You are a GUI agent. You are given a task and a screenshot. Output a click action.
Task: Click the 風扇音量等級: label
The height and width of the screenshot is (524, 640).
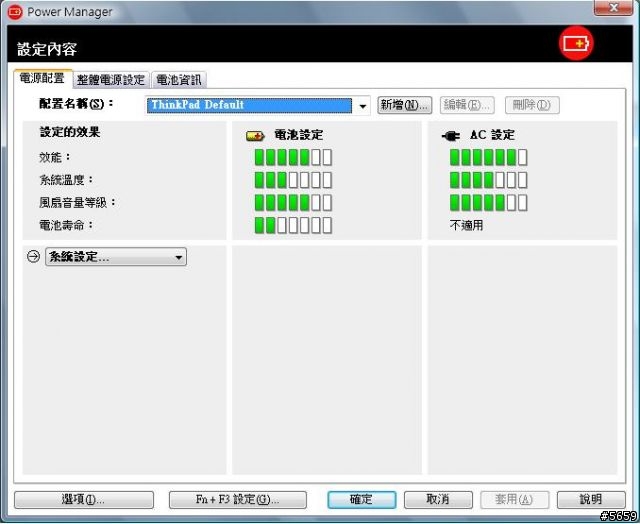[78, 202]
